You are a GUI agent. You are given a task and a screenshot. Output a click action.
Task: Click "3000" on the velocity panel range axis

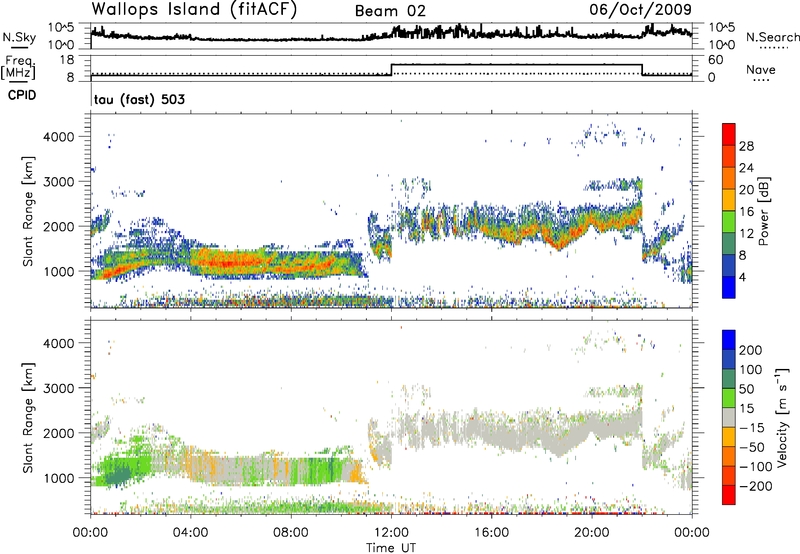point(58,388)
